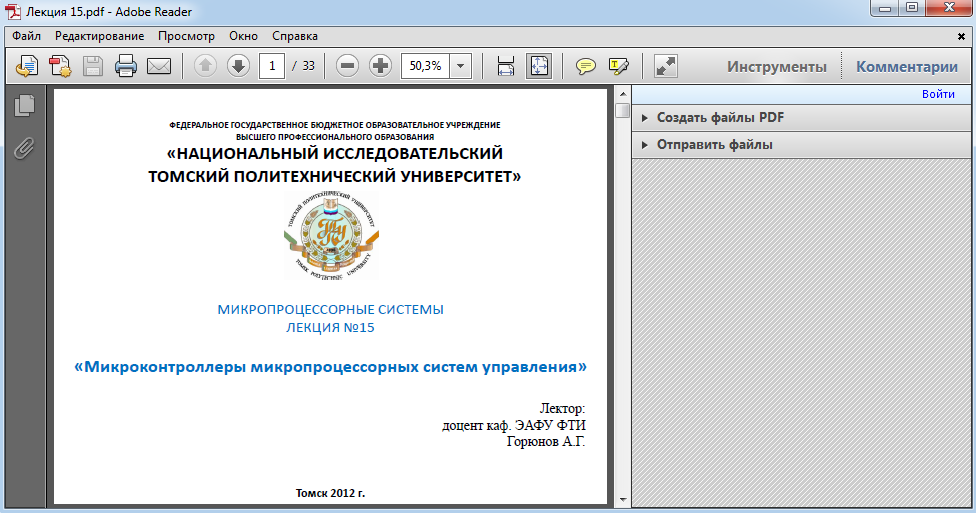Click the scrollbar down arrow
976x513 pixels.
[622, 500]
